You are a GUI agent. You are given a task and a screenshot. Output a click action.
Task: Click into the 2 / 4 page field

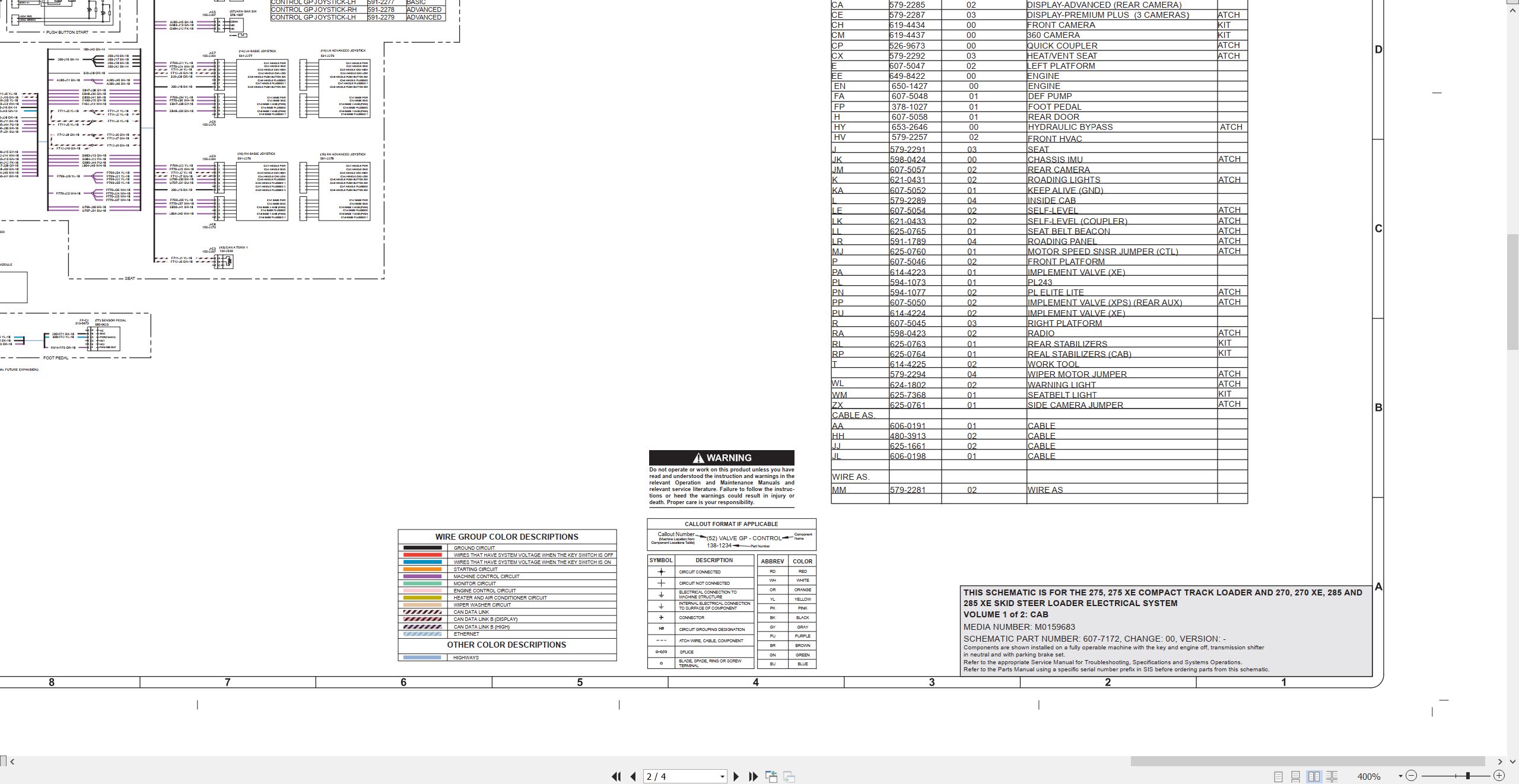pos(680,776)
